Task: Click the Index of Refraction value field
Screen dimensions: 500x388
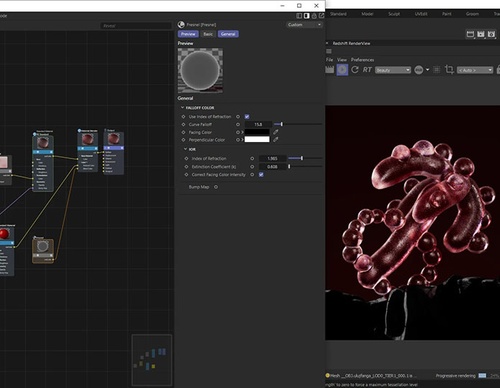Action: coord(272,158)
